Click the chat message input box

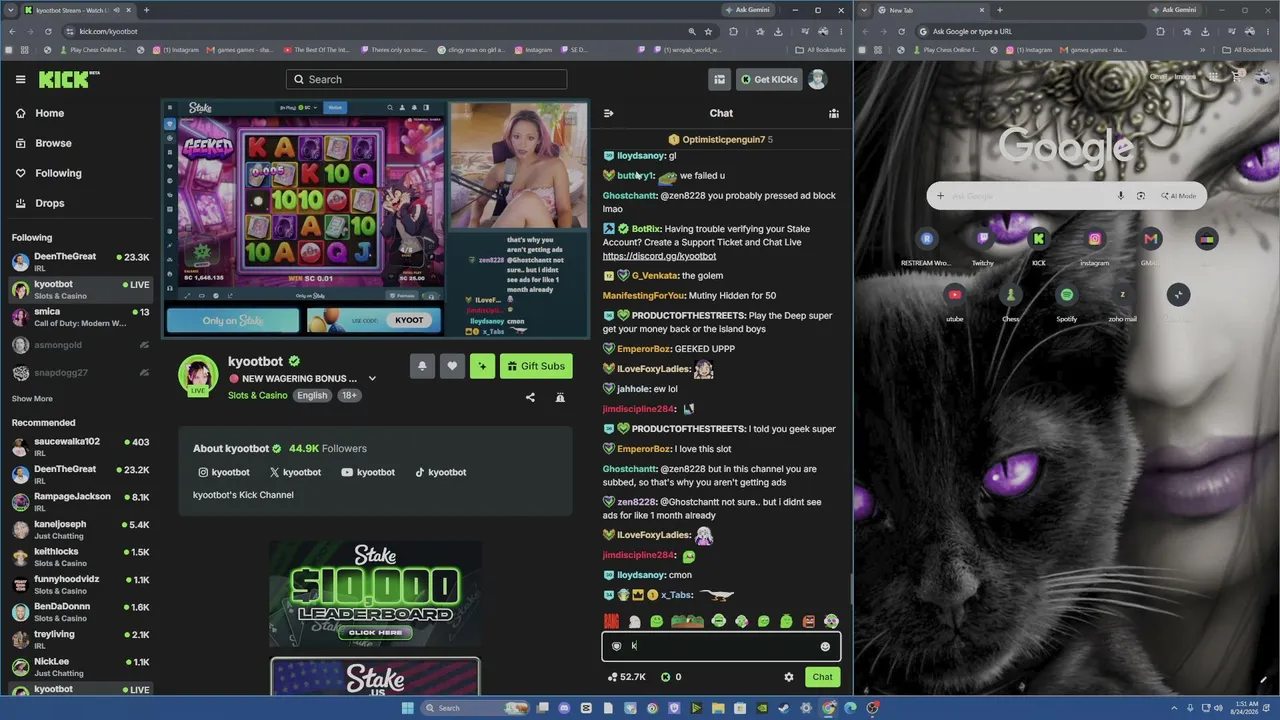721,646
